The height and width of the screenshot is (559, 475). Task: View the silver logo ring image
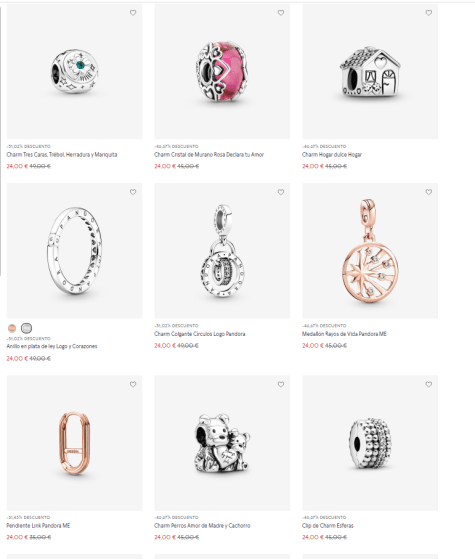coord(75,251)
